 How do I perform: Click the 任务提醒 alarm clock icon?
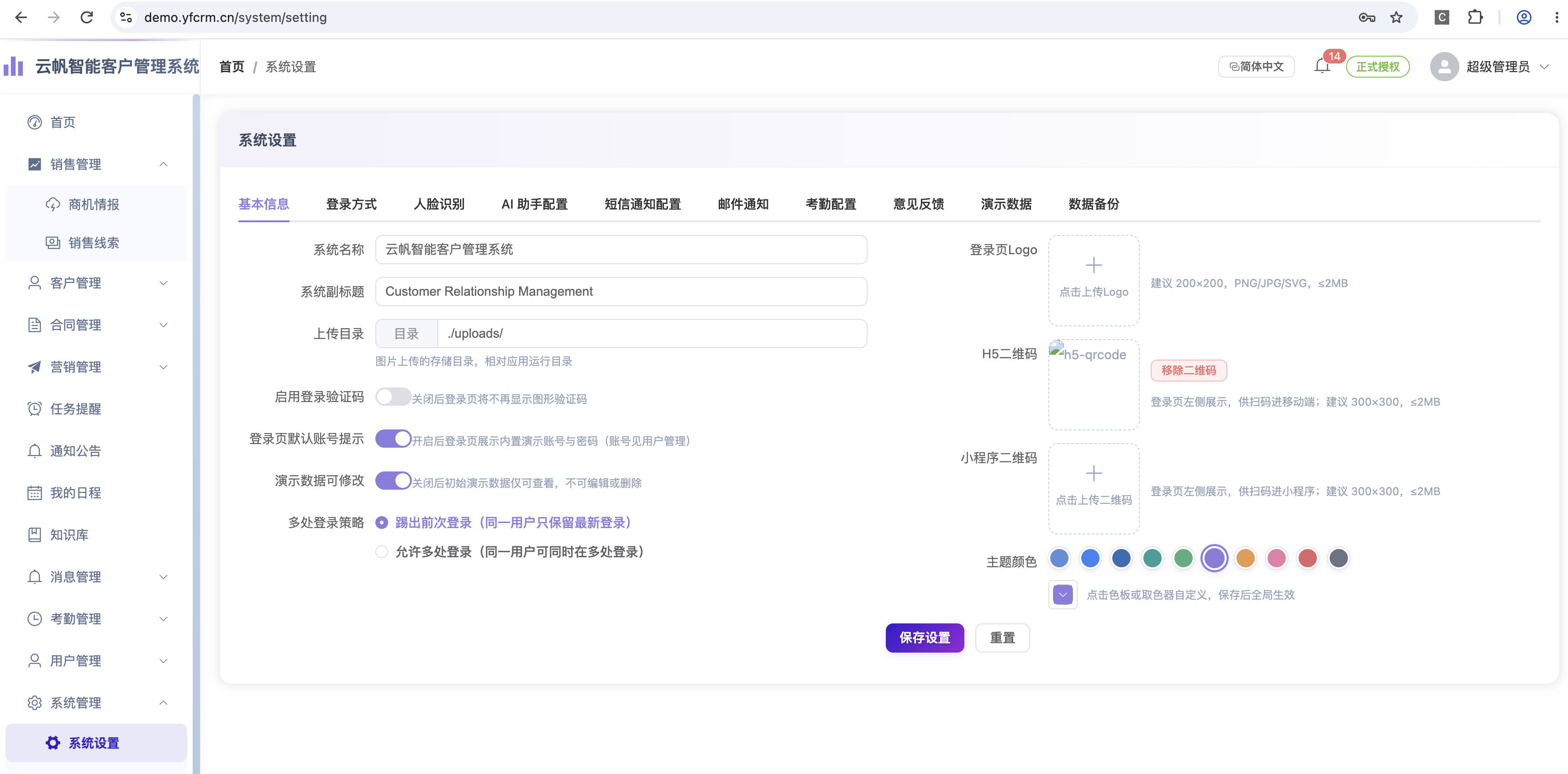[x=35, y=409]
